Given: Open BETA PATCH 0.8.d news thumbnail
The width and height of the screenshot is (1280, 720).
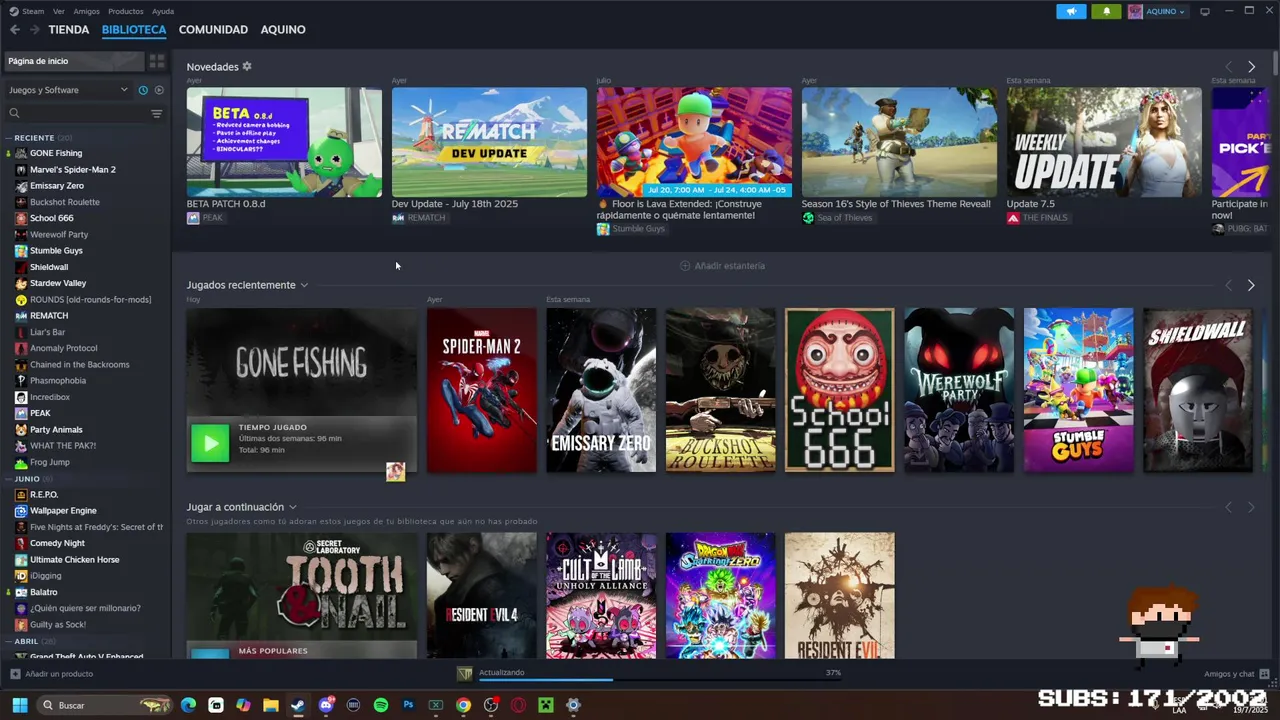Looking at the screenshot, I should [284, 142].
